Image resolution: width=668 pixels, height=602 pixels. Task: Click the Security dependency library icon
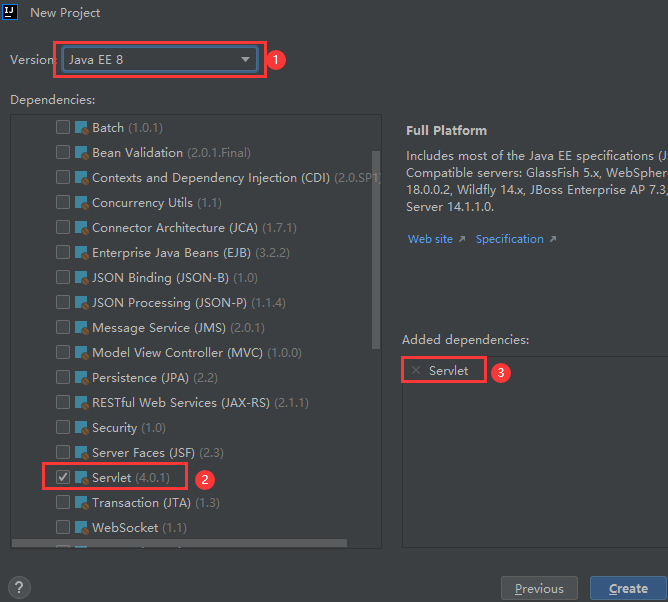[x=81, y=427]
